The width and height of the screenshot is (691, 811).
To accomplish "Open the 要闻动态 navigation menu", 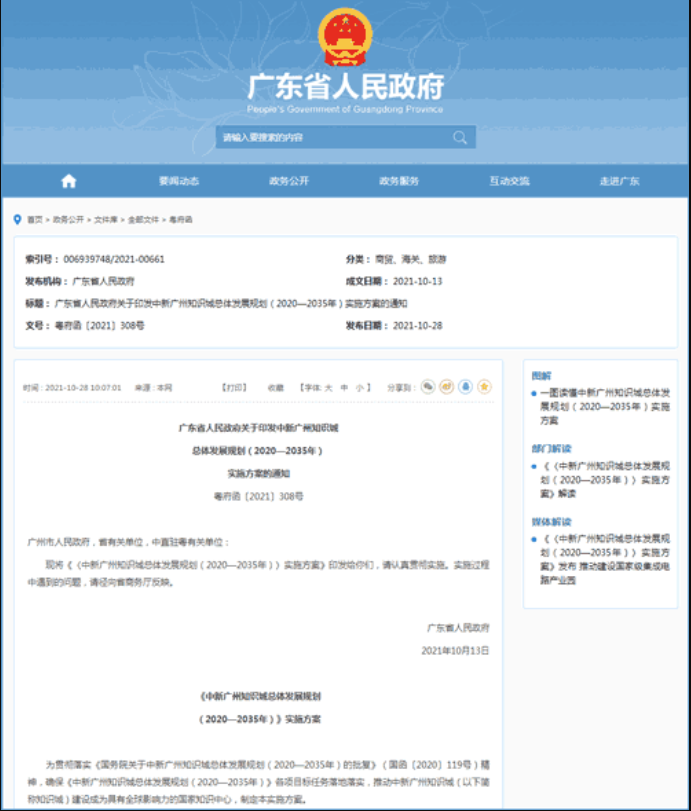I will [179, 181].
